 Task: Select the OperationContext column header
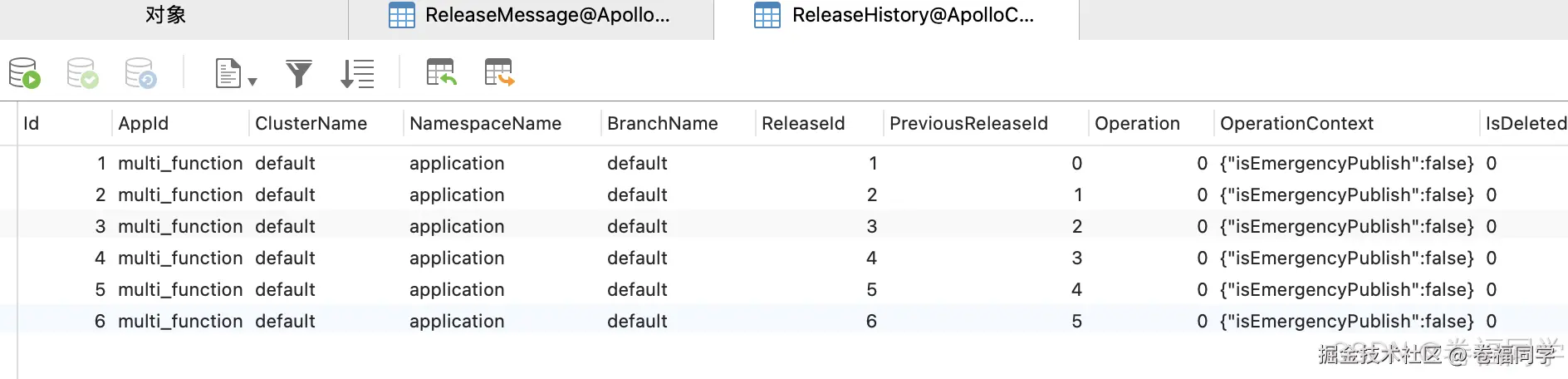(1296, 124)
